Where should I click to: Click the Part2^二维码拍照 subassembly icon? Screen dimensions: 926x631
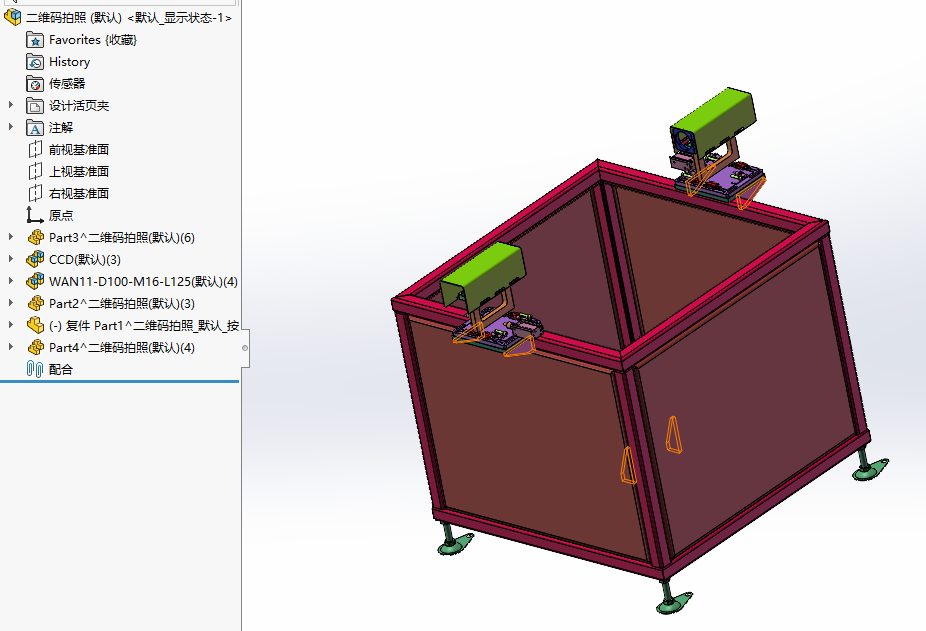point(35,303)
